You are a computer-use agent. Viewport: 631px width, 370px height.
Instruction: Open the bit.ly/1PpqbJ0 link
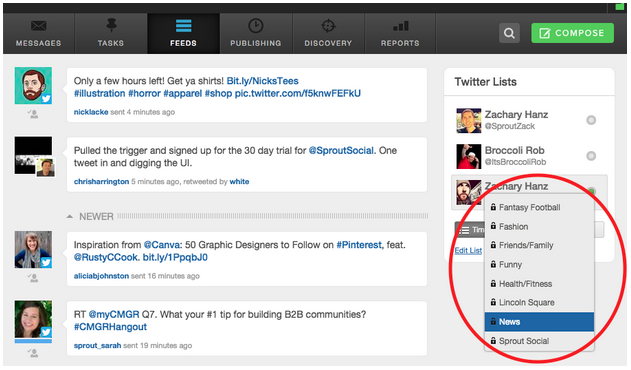(x=175, y=257)
